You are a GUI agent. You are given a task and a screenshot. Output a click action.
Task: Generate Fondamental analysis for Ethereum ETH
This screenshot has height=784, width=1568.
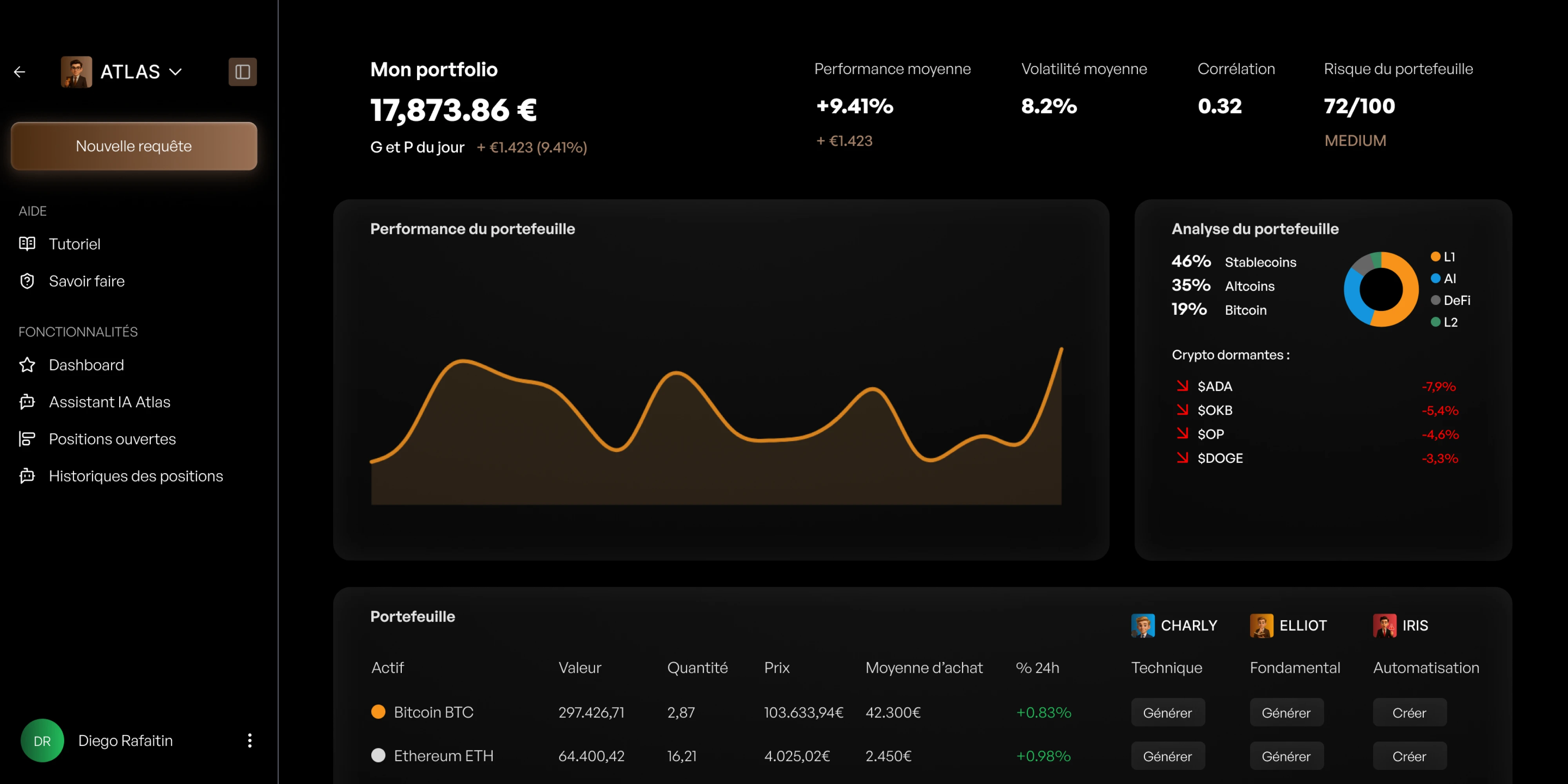click(1286, 756)
